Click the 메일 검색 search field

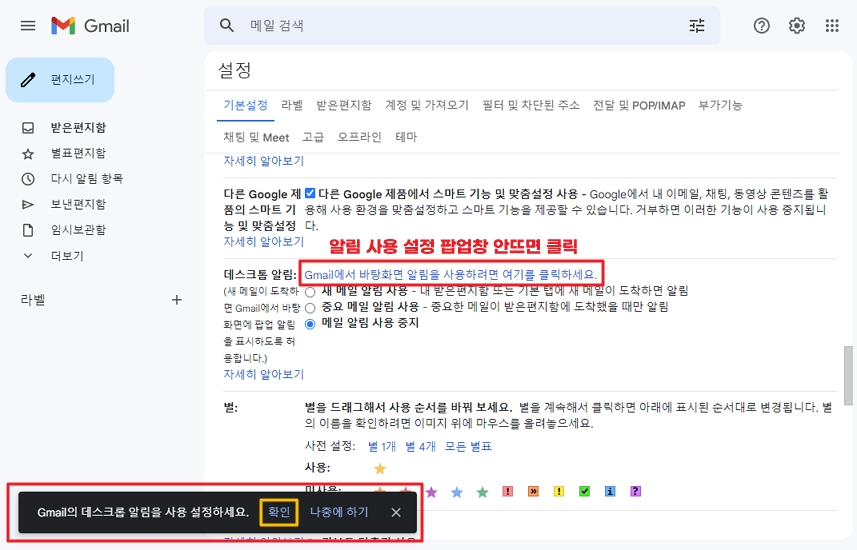(462, 26)
